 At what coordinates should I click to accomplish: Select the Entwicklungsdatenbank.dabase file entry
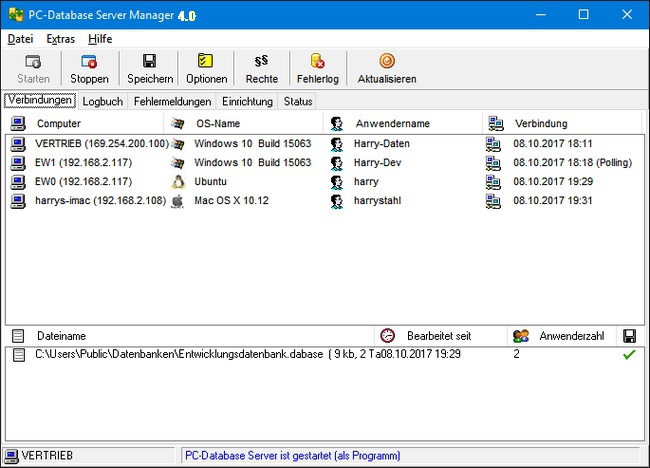(180, 354)
